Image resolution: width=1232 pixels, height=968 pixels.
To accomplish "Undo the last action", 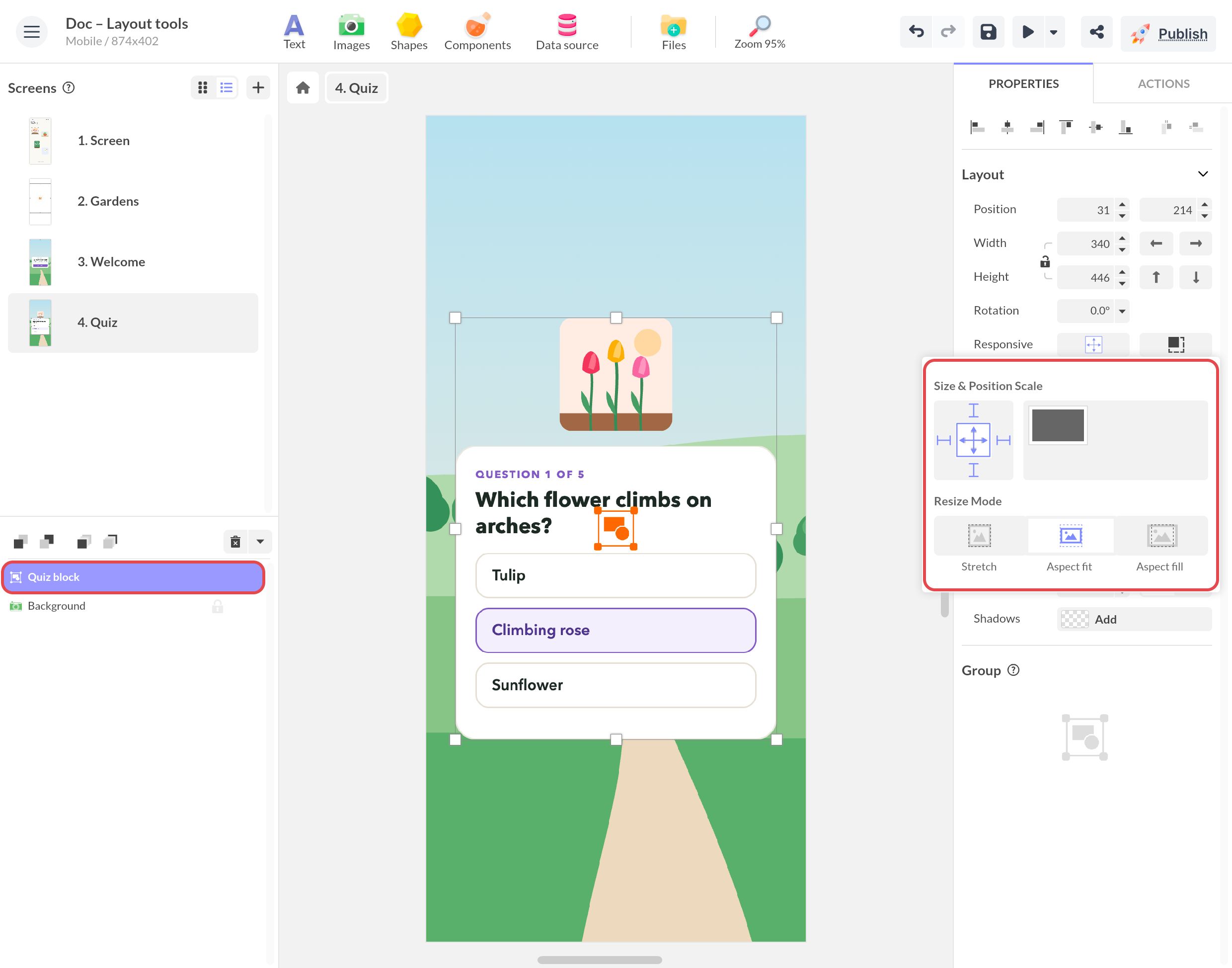I will [x=916, y=32].
